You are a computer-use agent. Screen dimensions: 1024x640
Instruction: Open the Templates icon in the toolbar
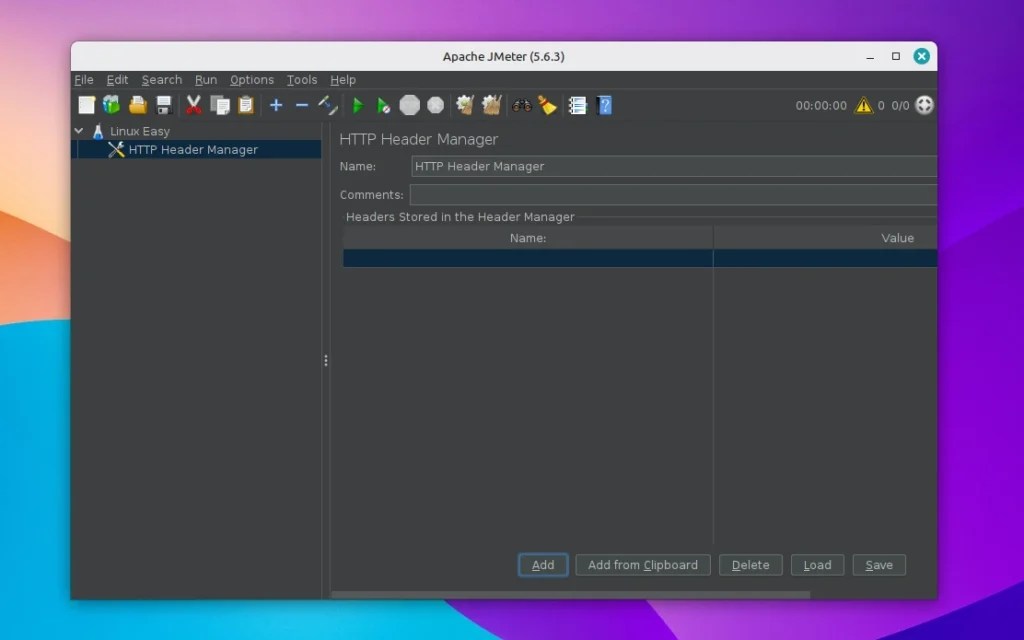tap(112, 104)
